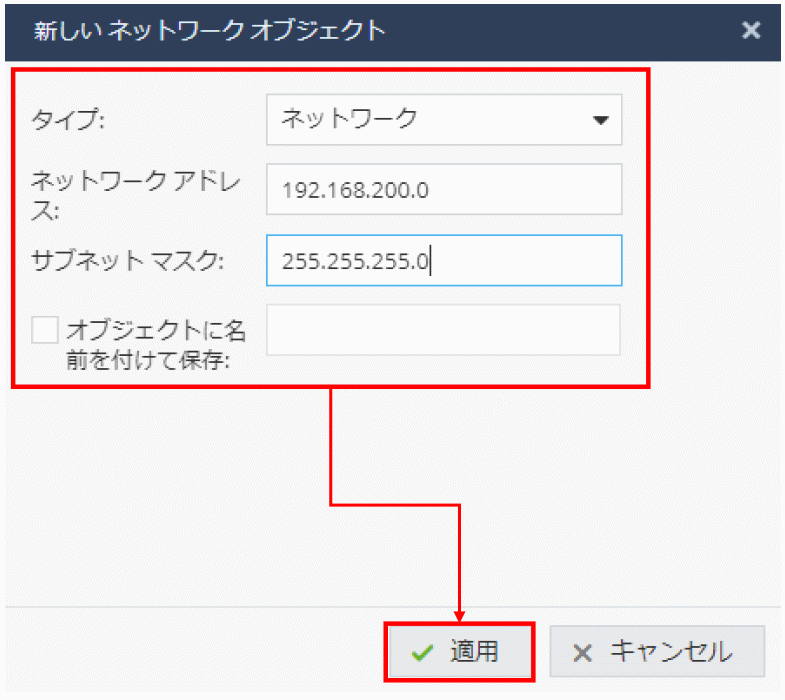Click the 新しい ネットワーク オブジェクト title text
Screen dimensions: 785x700
209,30
